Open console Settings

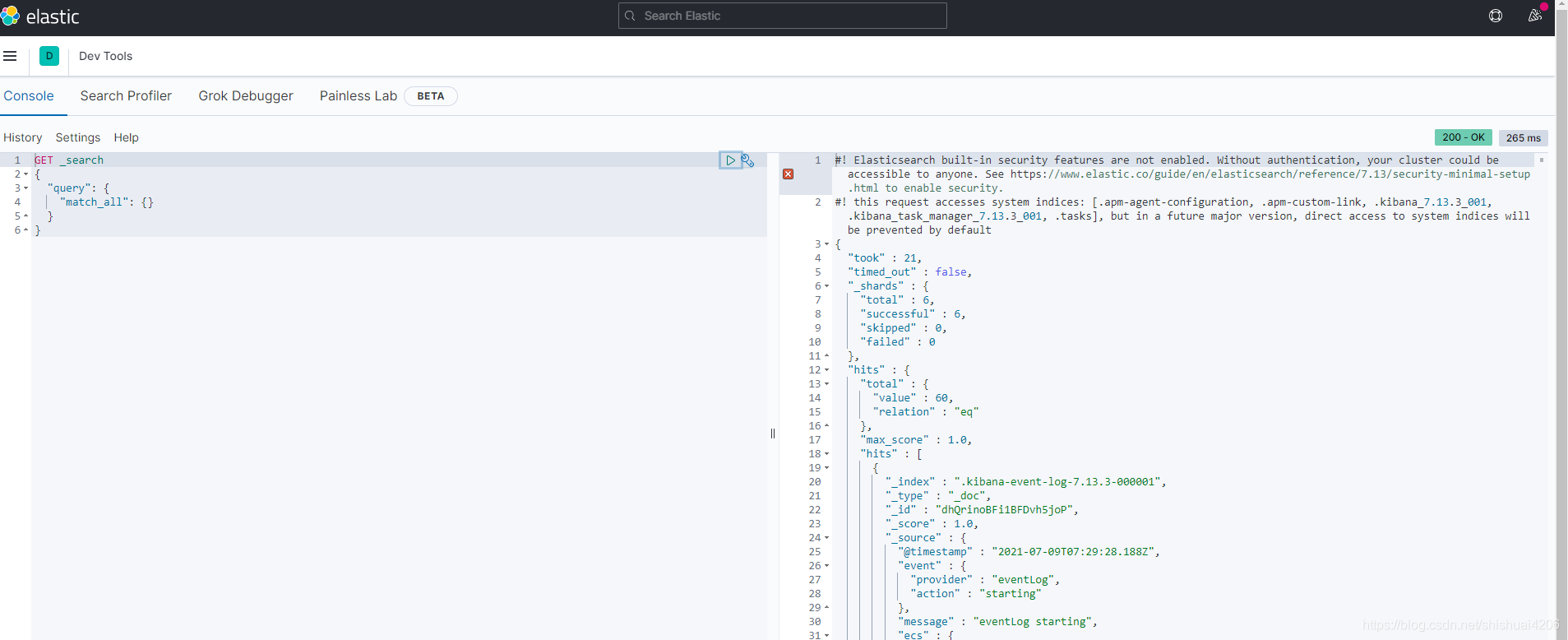78,137
